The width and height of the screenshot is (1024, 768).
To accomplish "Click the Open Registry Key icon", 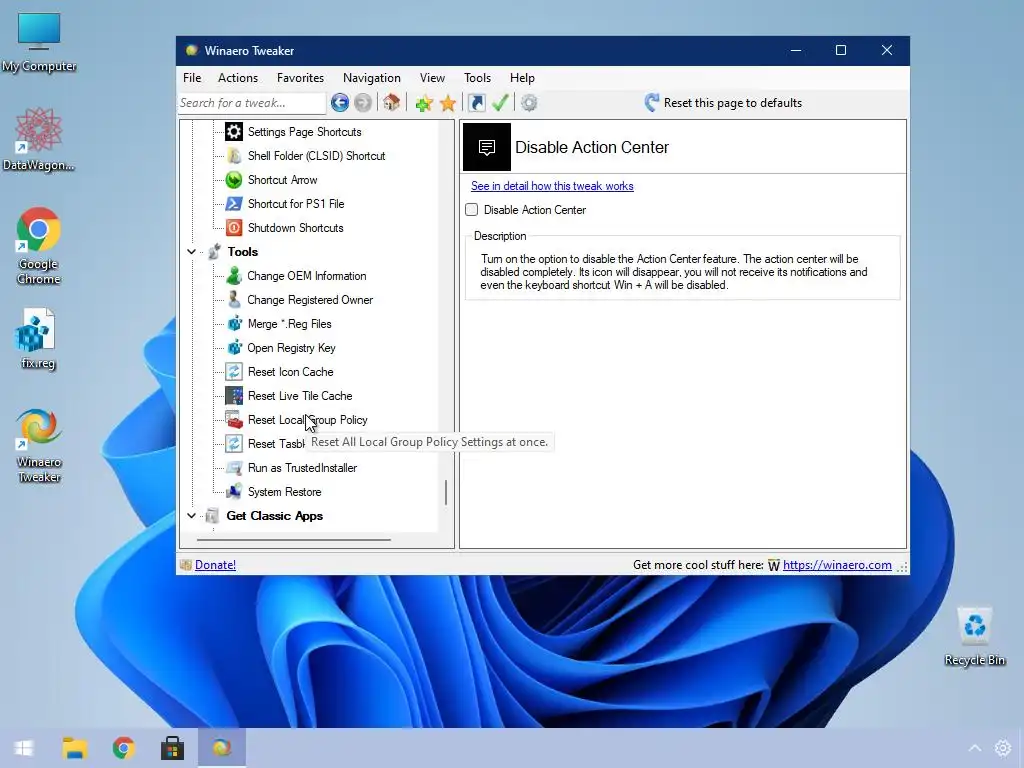I will (234, 348).
